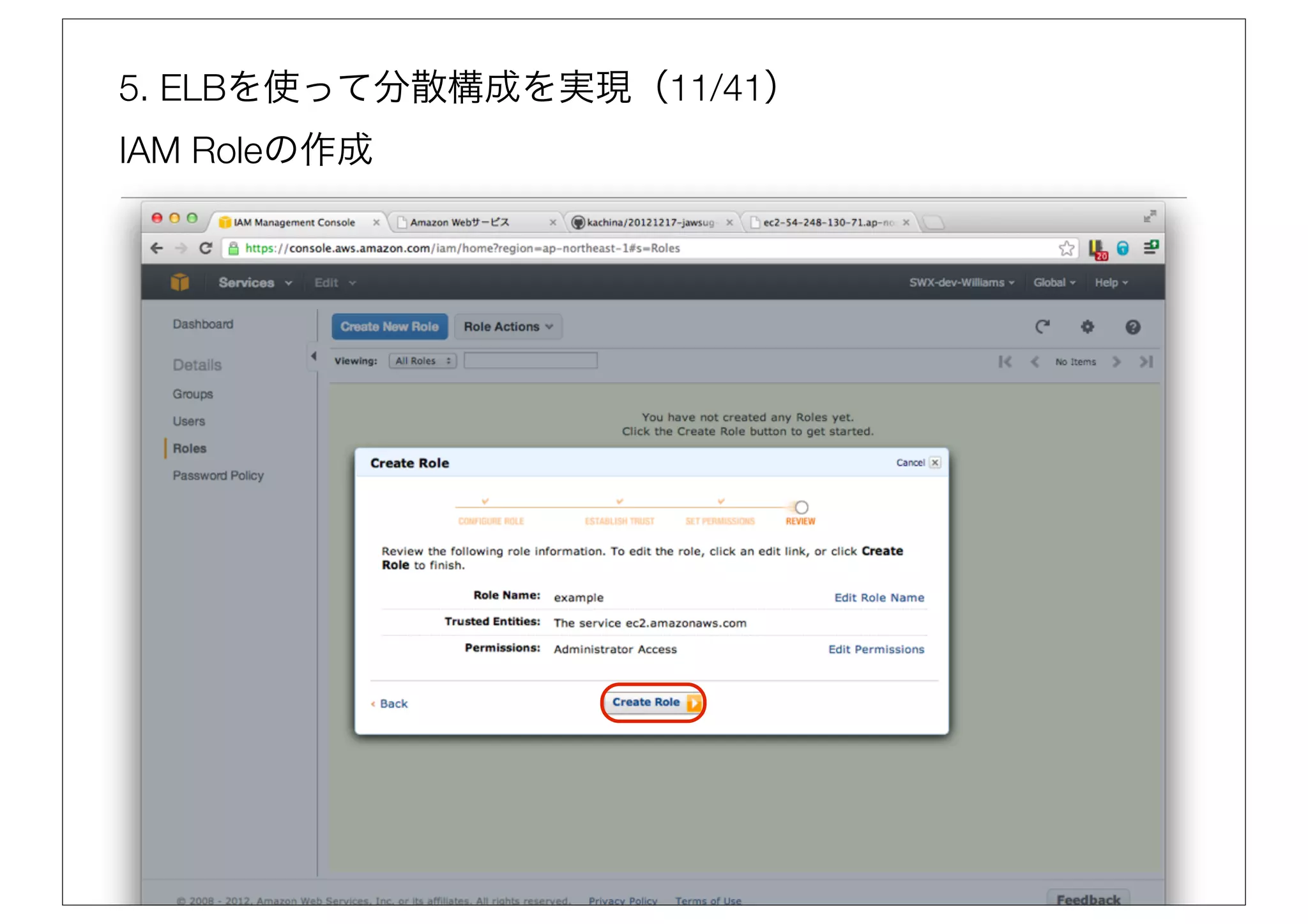Open the All Roles viewing filter
Viewport: 1308px width, 924px height.
coord(423,361)
